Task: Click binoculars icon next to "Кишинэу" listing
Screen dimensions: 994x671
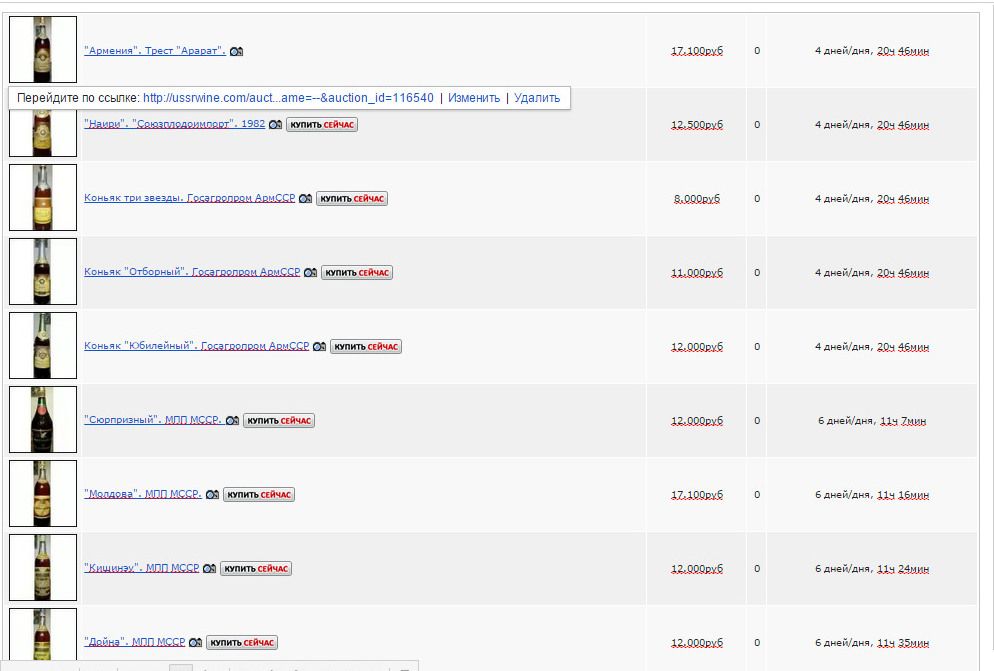Action: (209, 569)
